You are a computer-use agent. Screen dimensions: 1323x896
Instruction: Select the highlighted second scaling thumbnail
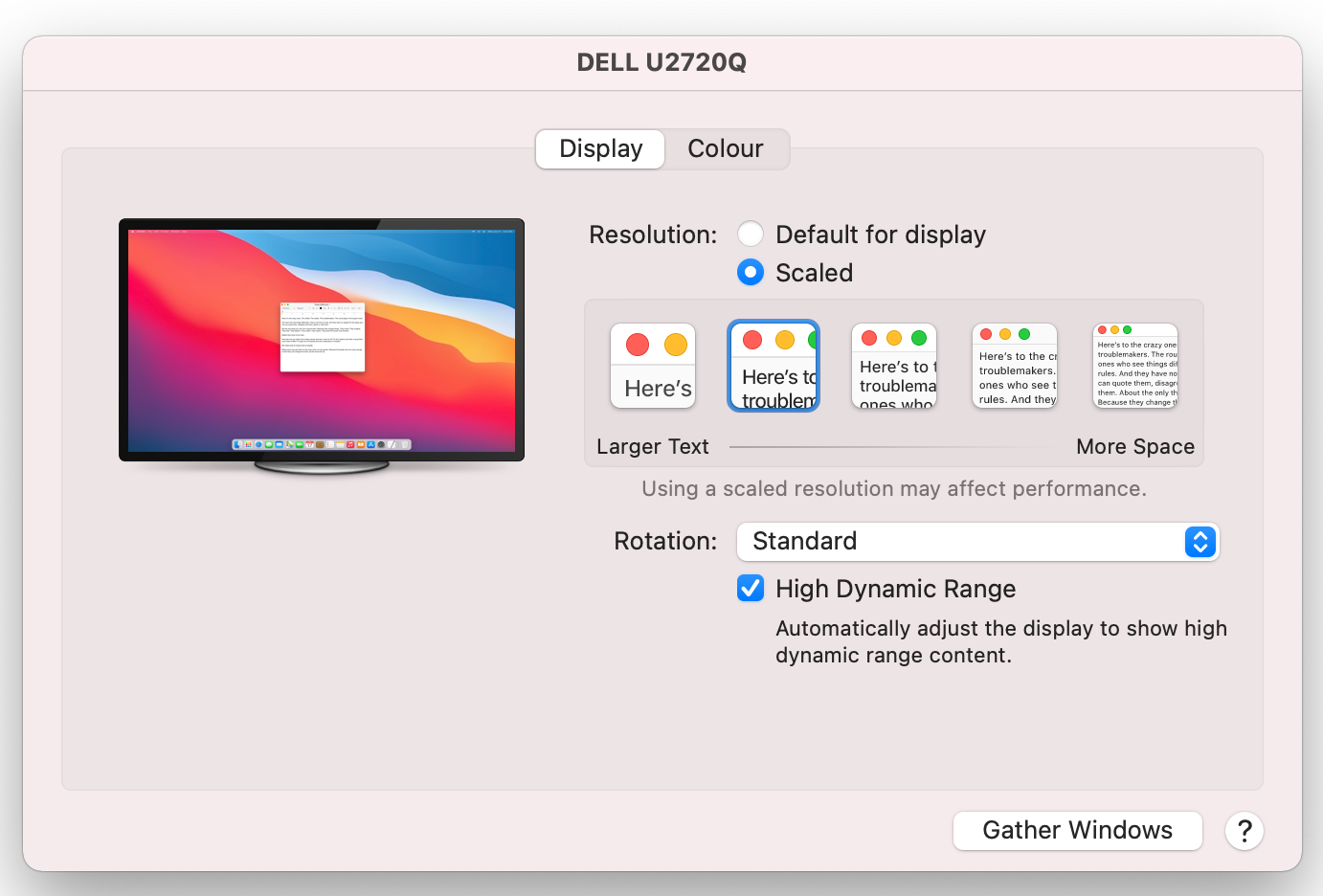coord(774,366)
